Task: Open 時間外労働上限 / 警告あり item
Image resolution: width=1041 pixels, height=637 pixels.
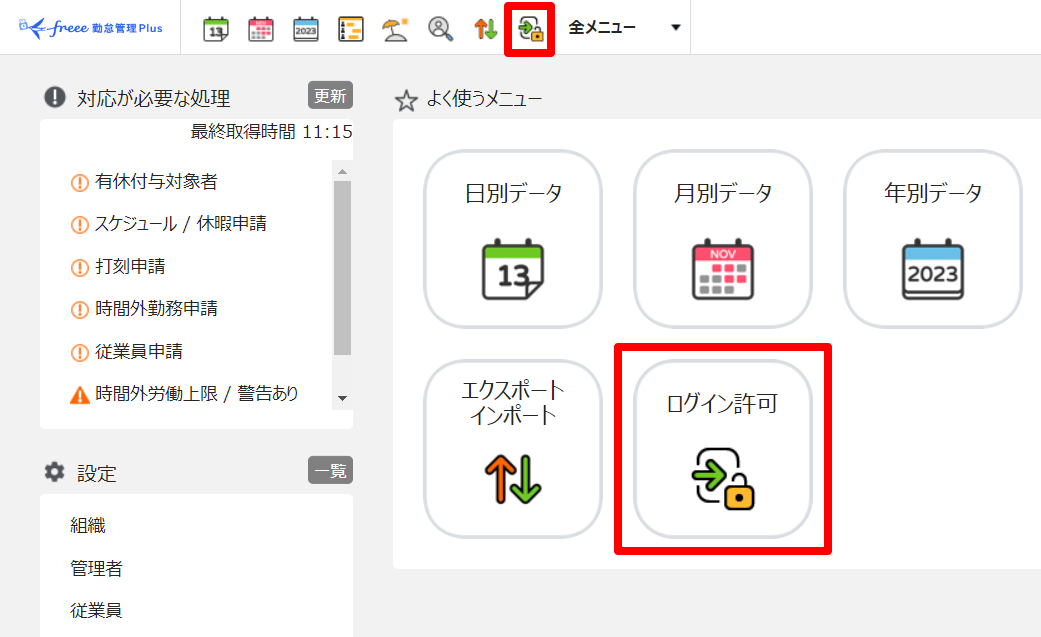Action: pos(197,394)
